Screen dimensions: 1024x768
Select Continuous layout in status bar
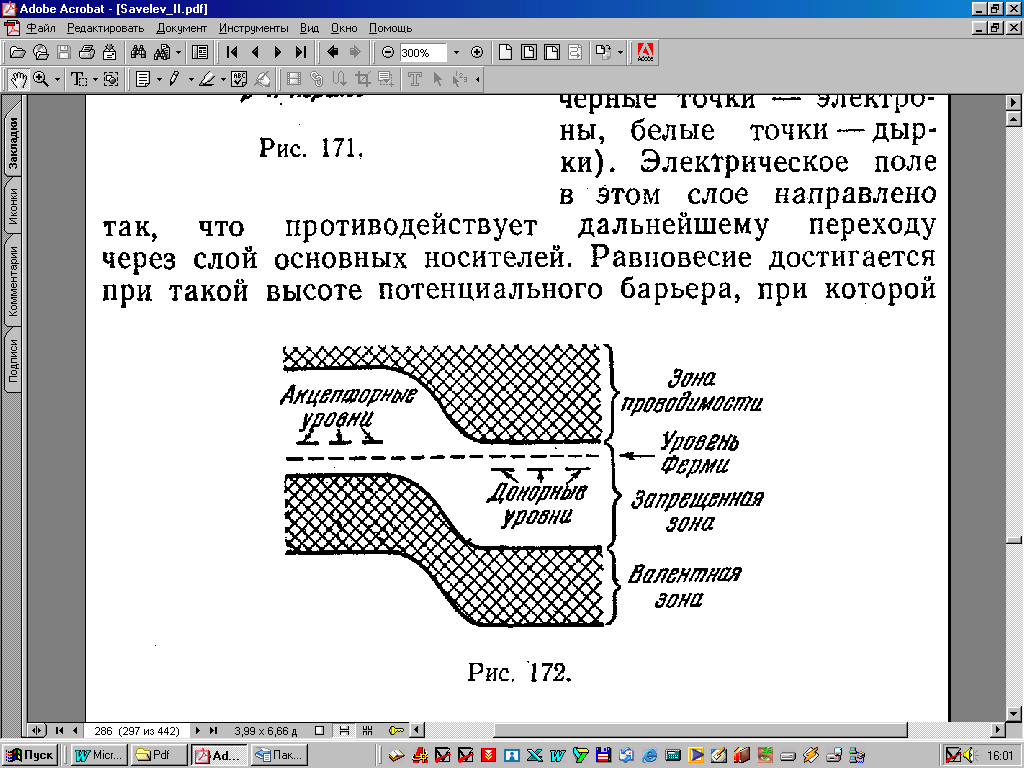click(x=344, y=731)
